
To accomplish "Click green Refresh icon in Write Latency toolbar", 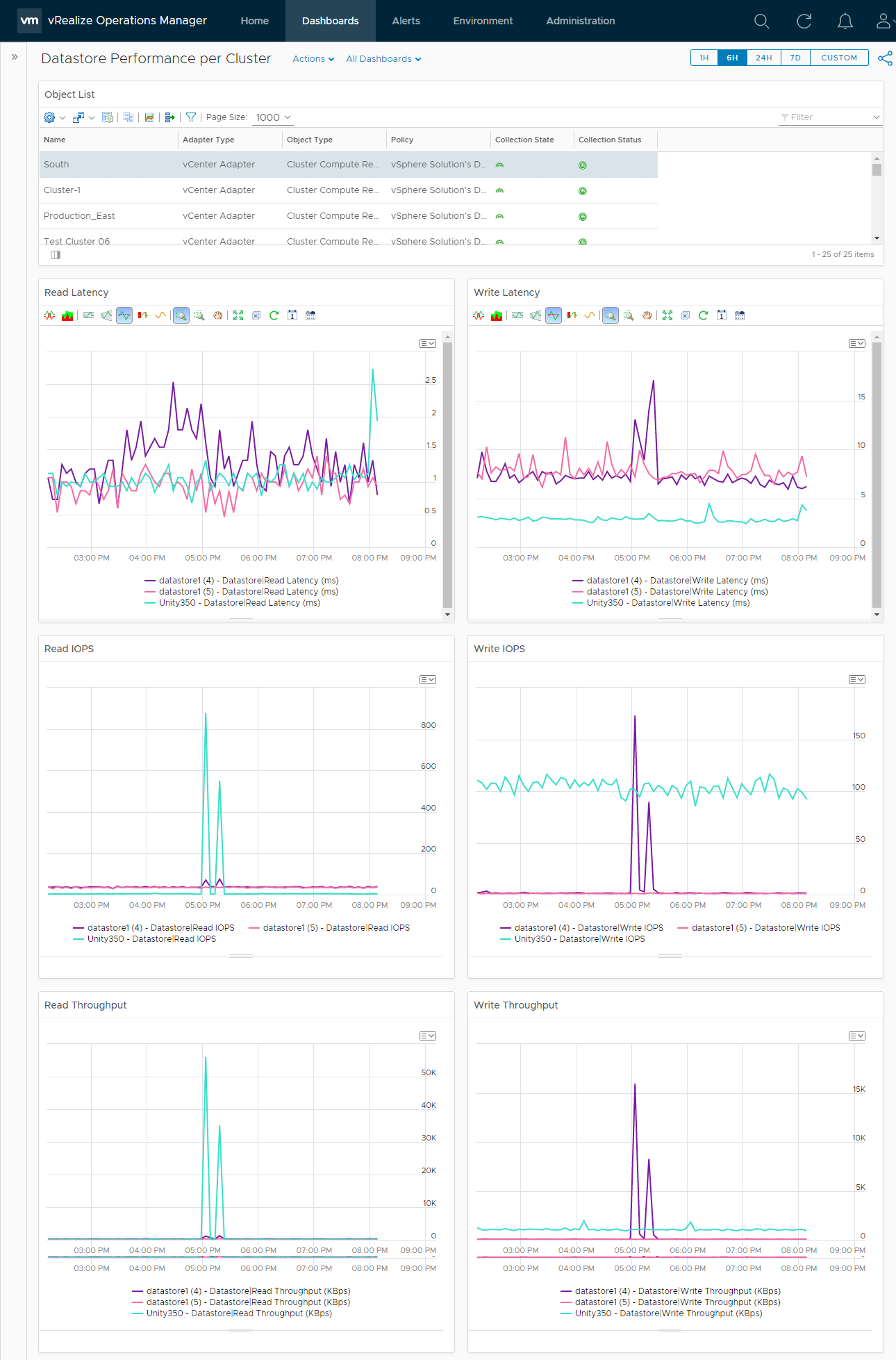I will (704, 315).
